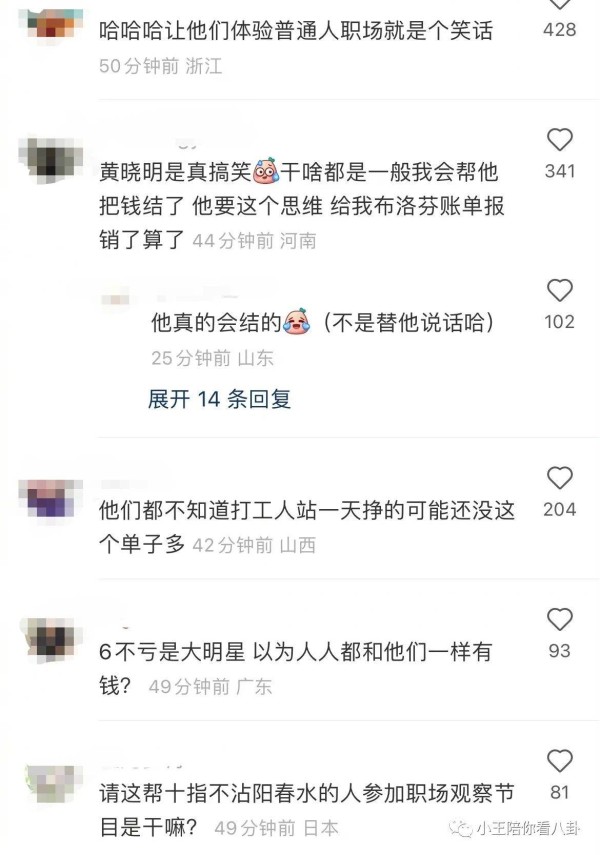Like the reply 他真的会结的 with 102 likes
This screenshot has width=600, height=855.
coord(560,290)
